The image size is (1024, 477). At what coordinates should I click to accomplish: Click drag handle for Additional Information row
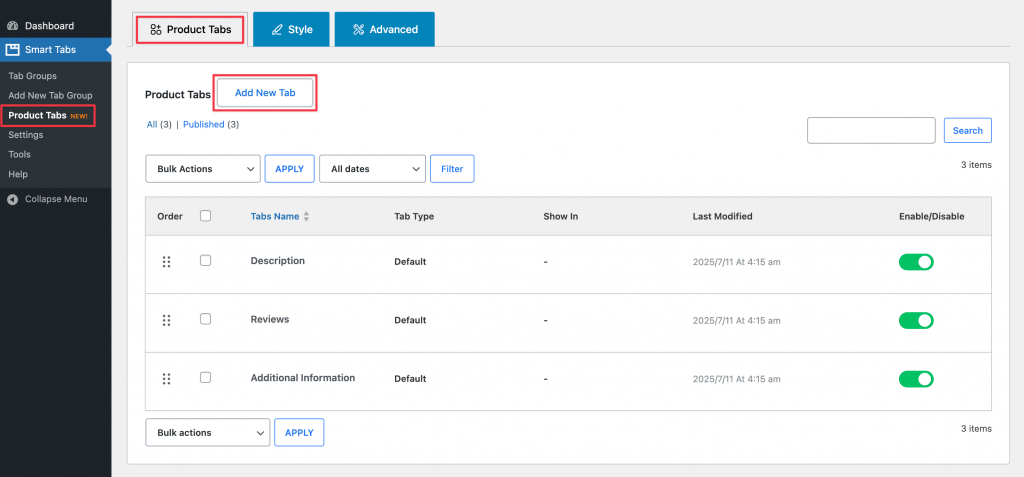(x=167, y=378)
